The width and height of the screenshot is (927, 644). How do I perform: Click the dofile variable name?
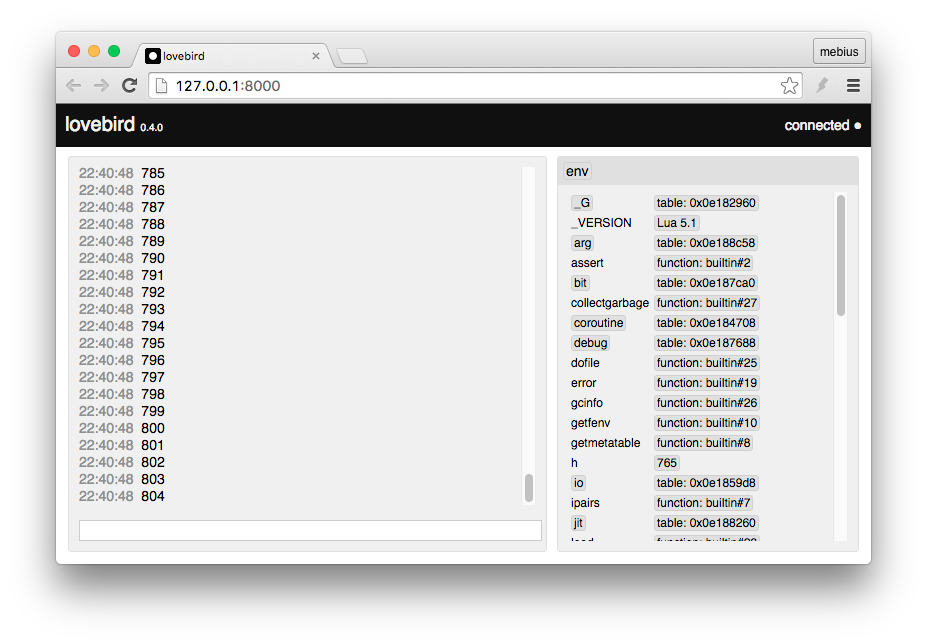point(585,363)
